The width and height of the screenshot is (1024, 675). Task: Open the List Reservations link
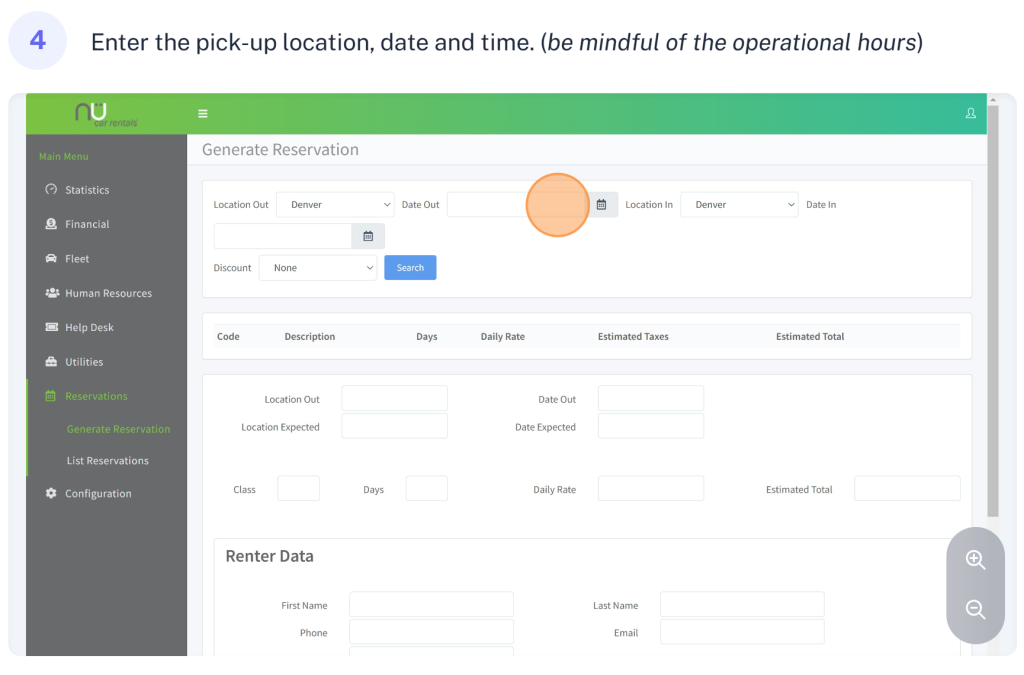107,461
